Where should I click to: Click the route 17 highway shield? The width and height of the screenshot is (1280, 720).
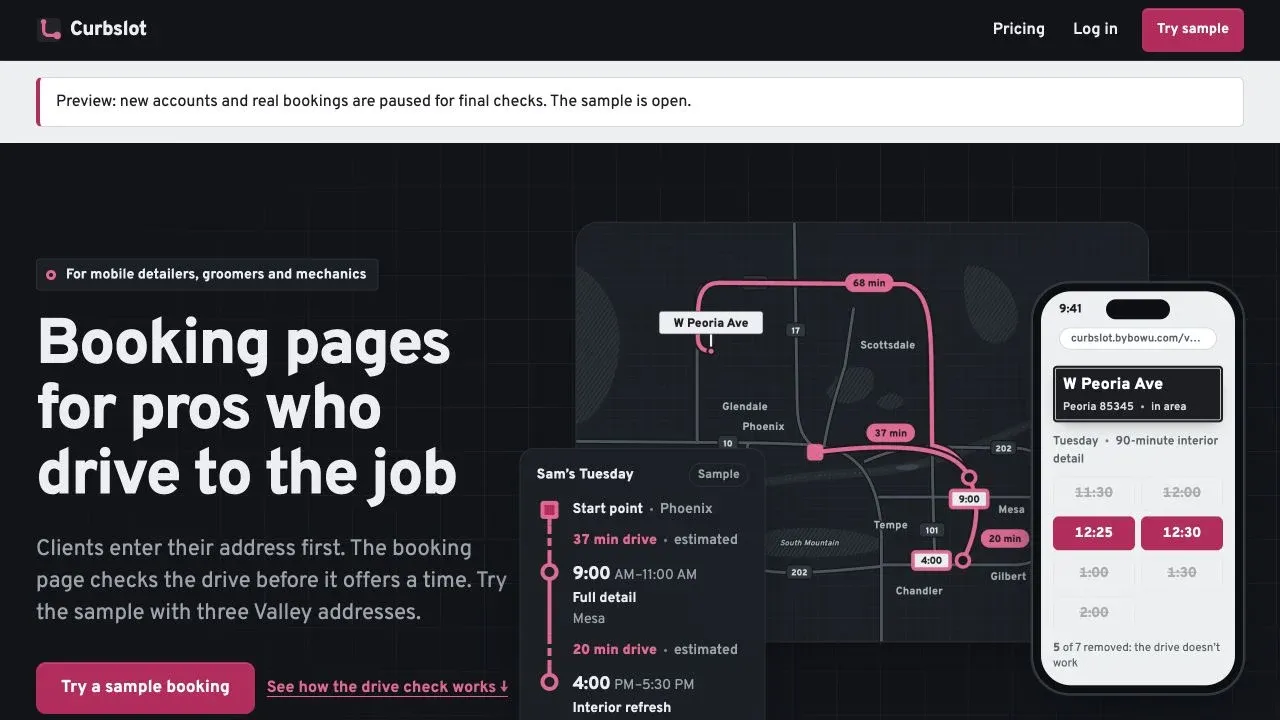point(796,330)
